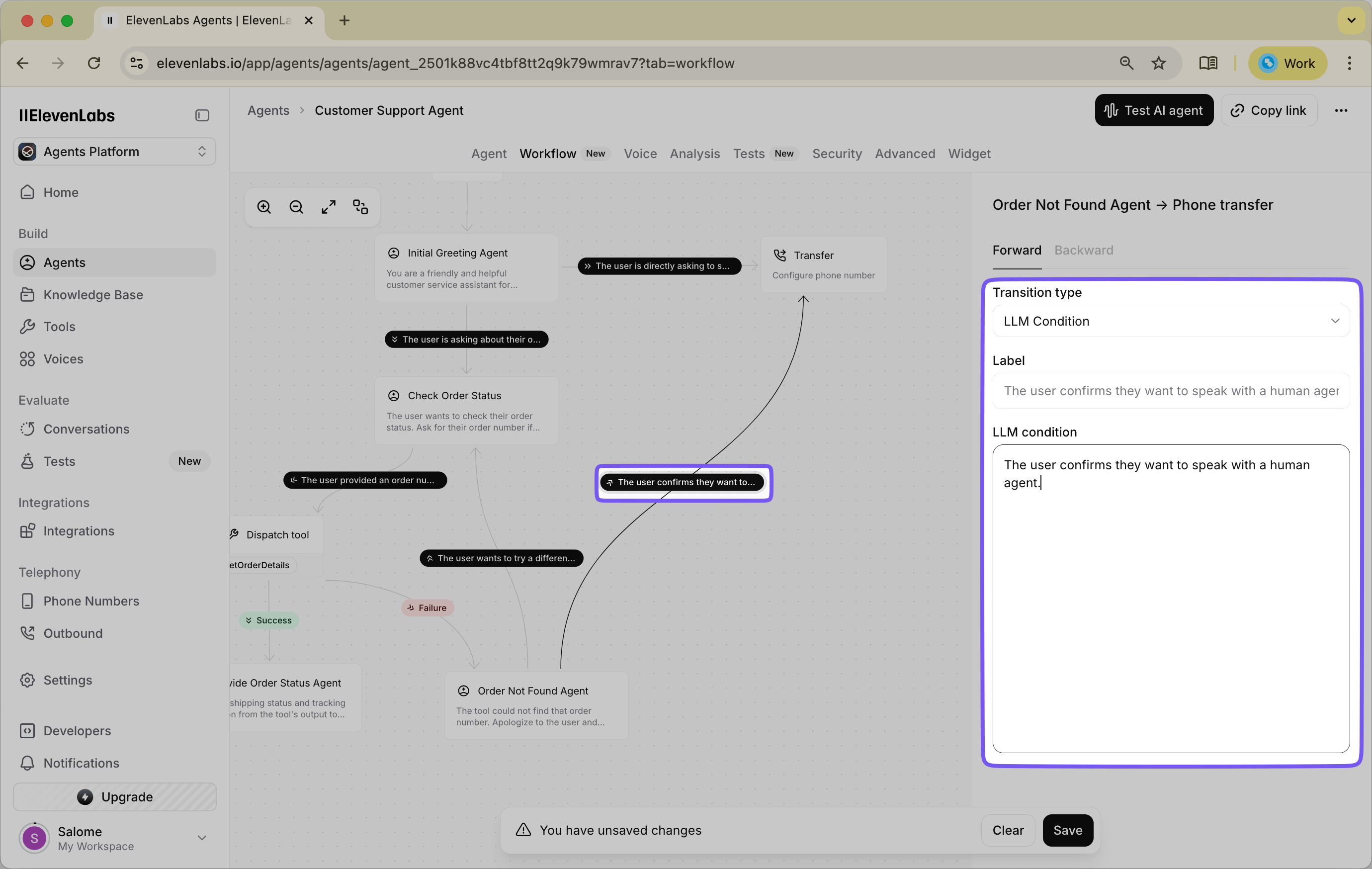This screenshot has height=869, width=1372.
Task: Open Phone Numbers under Telephony
Action: pos(92,601)
